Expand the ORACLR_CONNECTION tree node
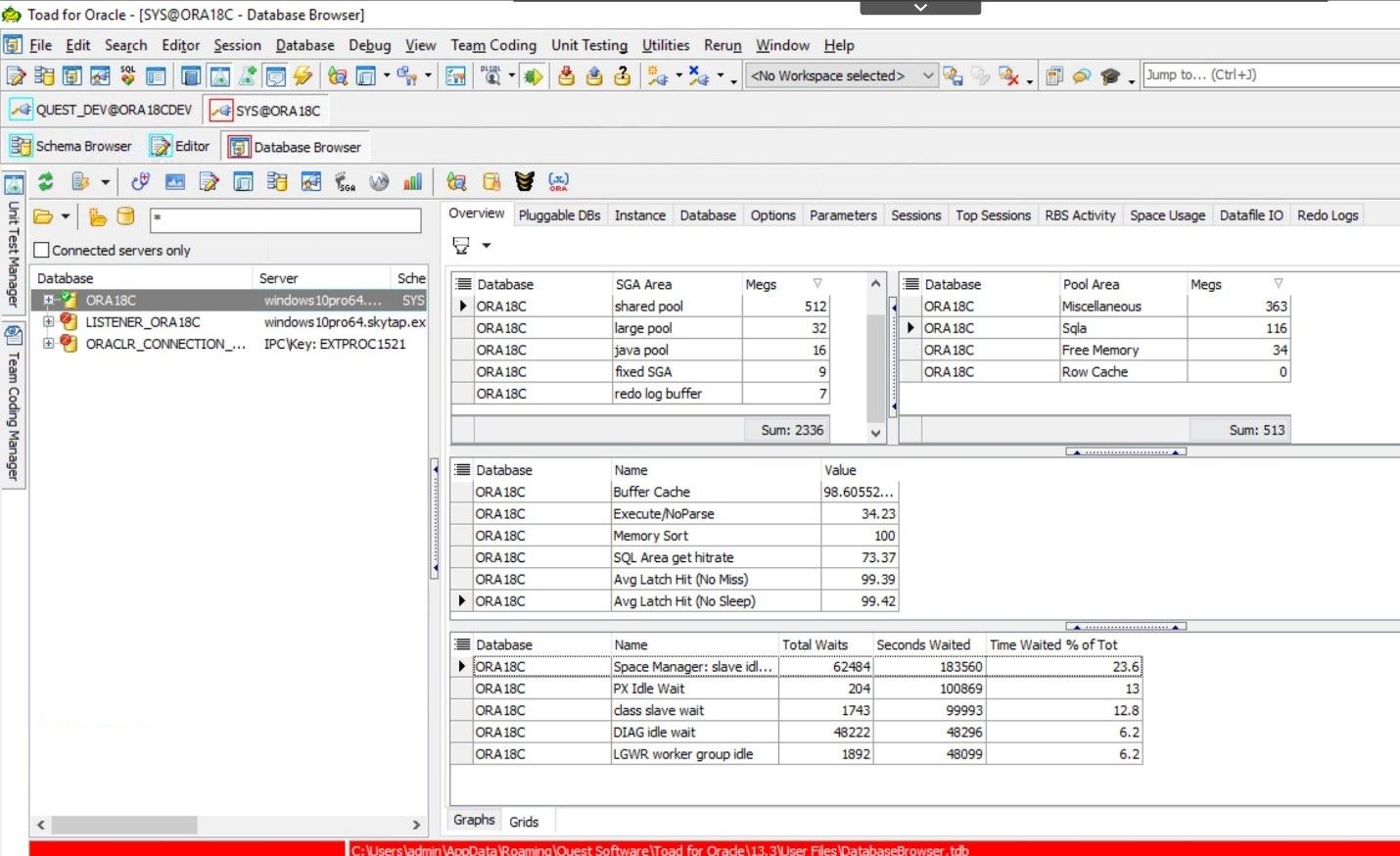This screenshot has width=1400, height=856. (48, 344)
